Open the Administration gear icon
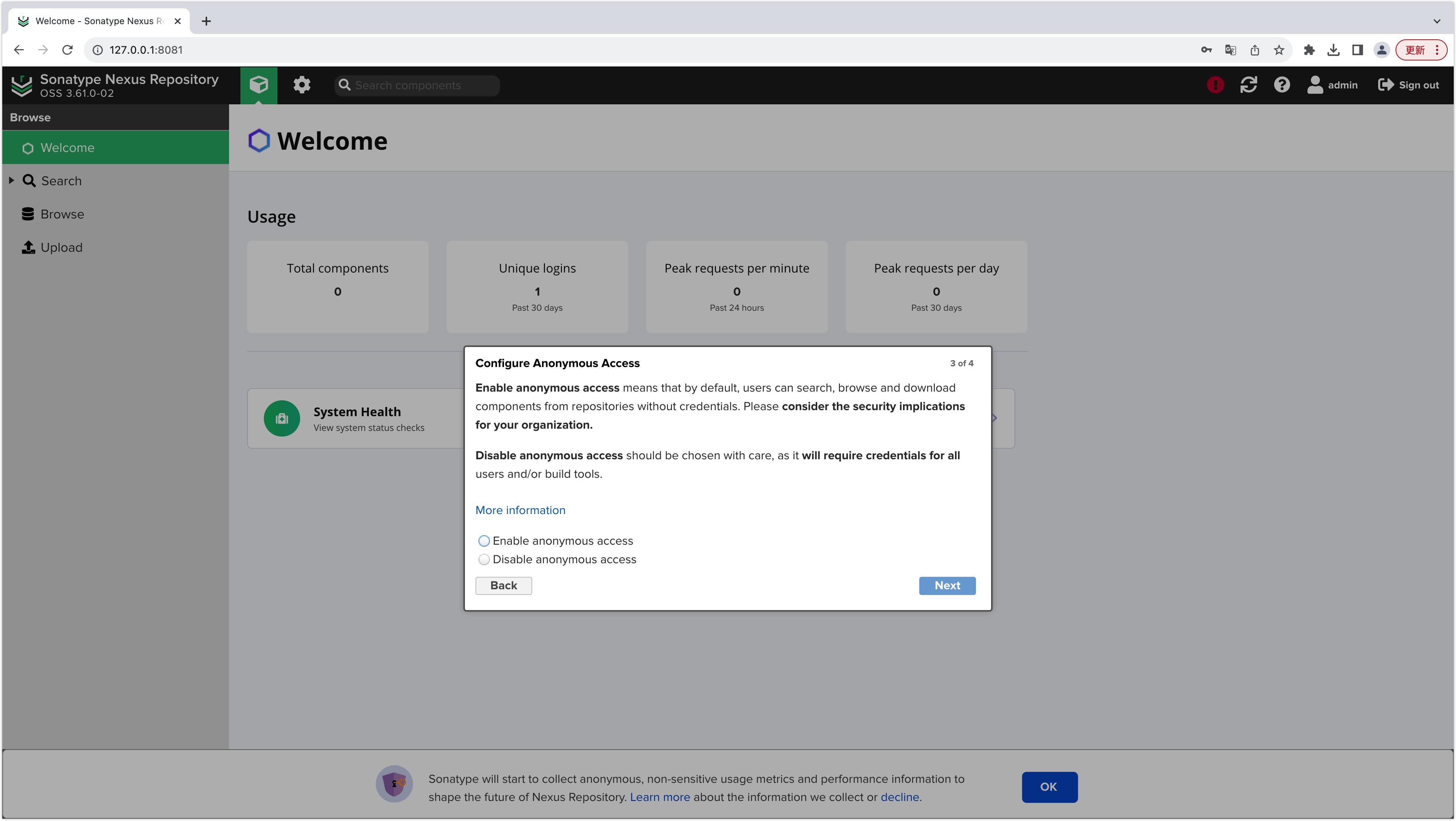1456x821 pixels. (302, 85)
